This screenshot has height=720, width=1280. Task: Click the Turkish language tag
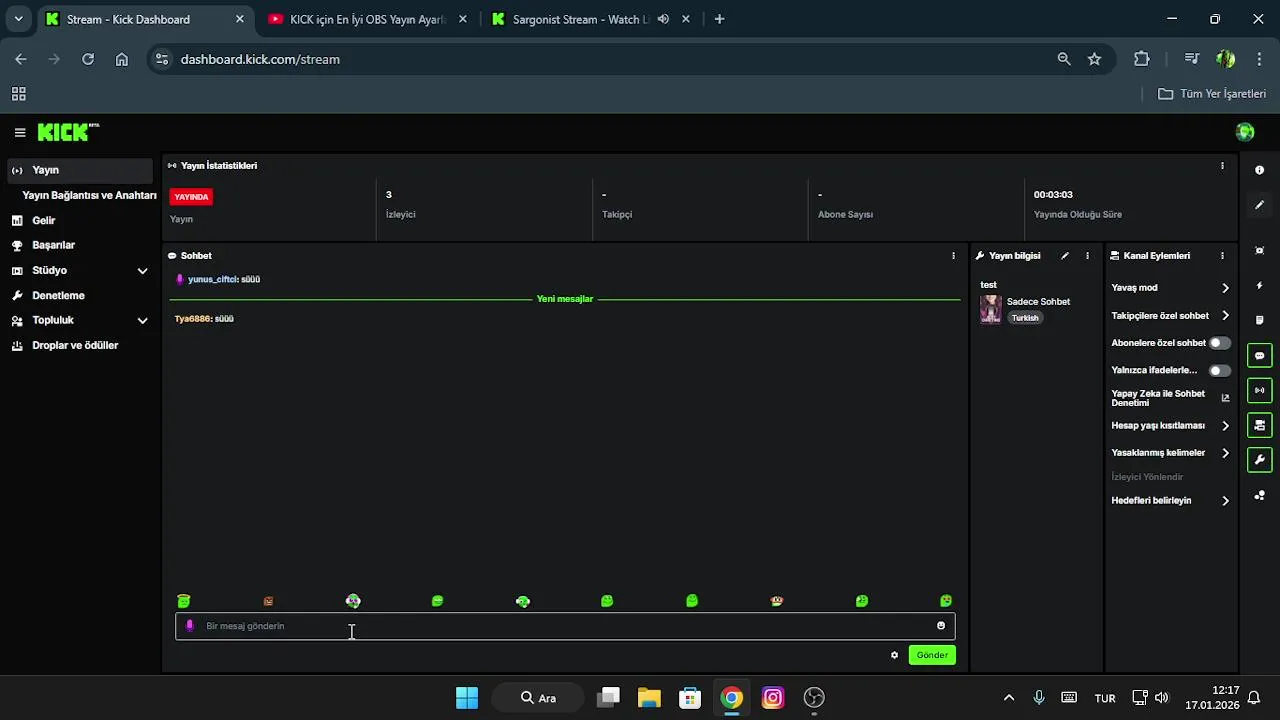tap(1025, 318)
